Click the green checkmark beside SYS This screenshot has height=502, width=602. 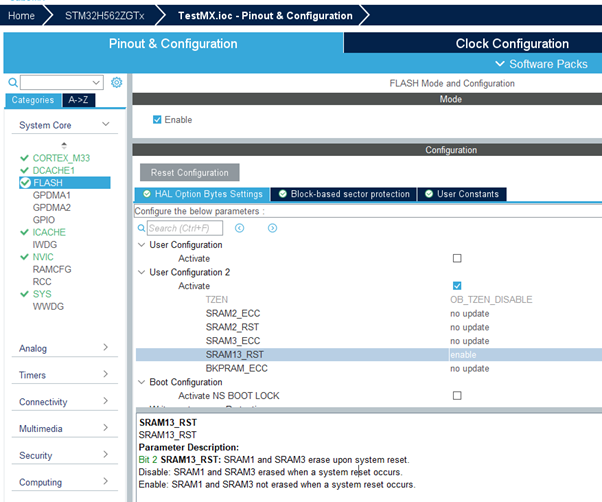[24, 294]
